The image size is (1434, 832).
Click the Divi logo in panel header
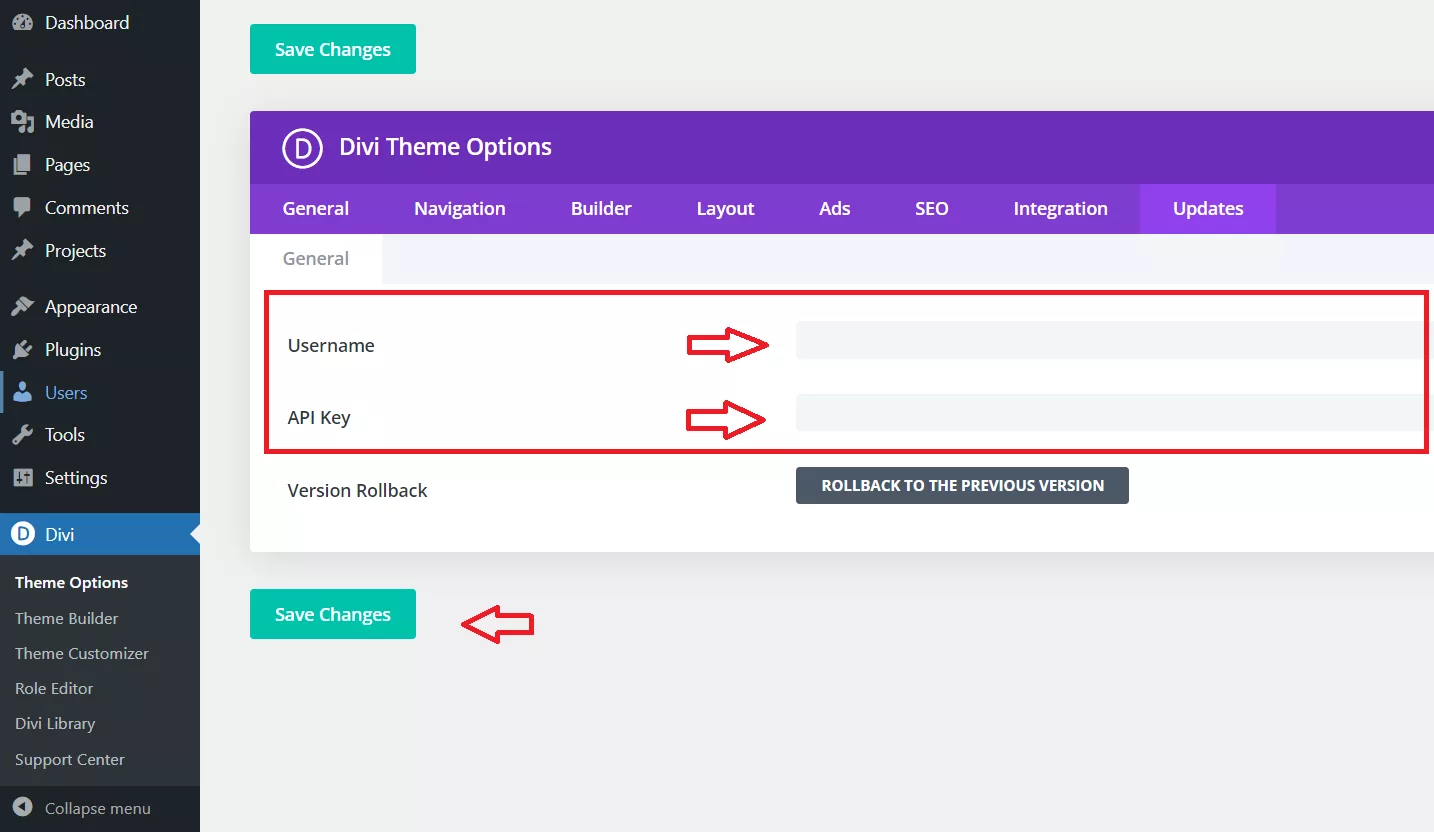click(302, 147)
